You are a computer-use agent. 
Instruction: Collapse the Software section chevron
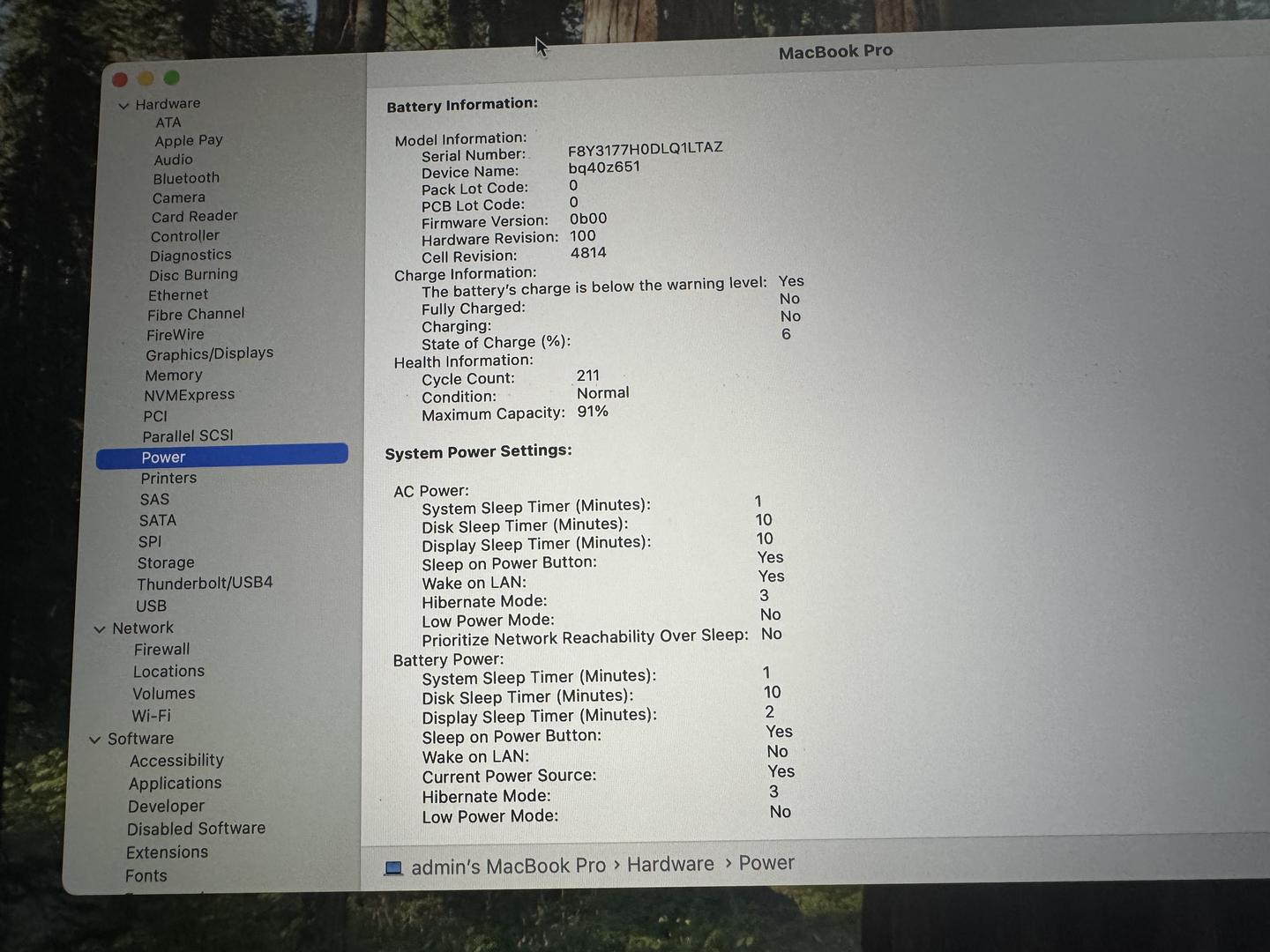click(x=95, y=740)
